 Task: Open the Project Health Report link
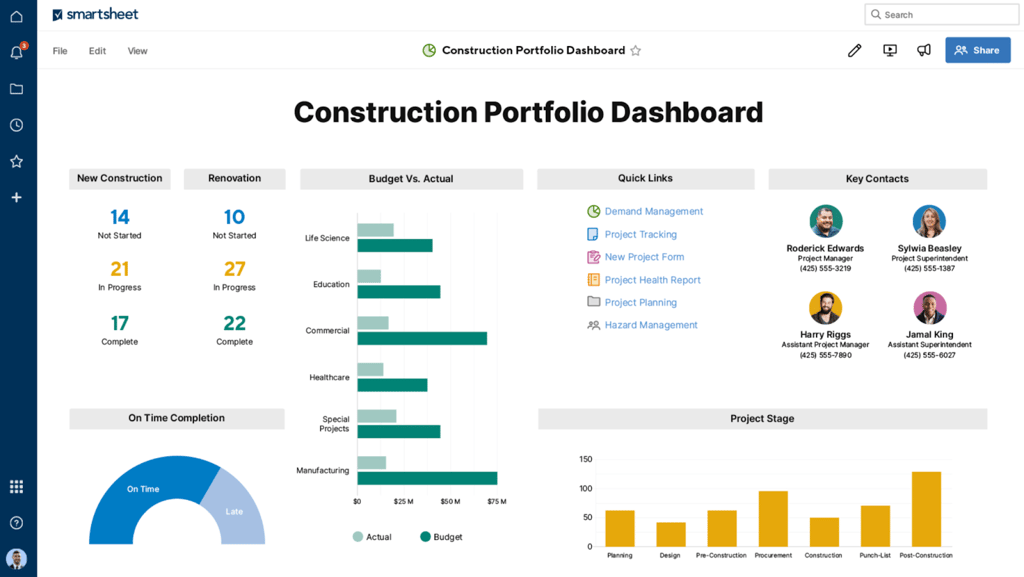click(x=651, y=279)
